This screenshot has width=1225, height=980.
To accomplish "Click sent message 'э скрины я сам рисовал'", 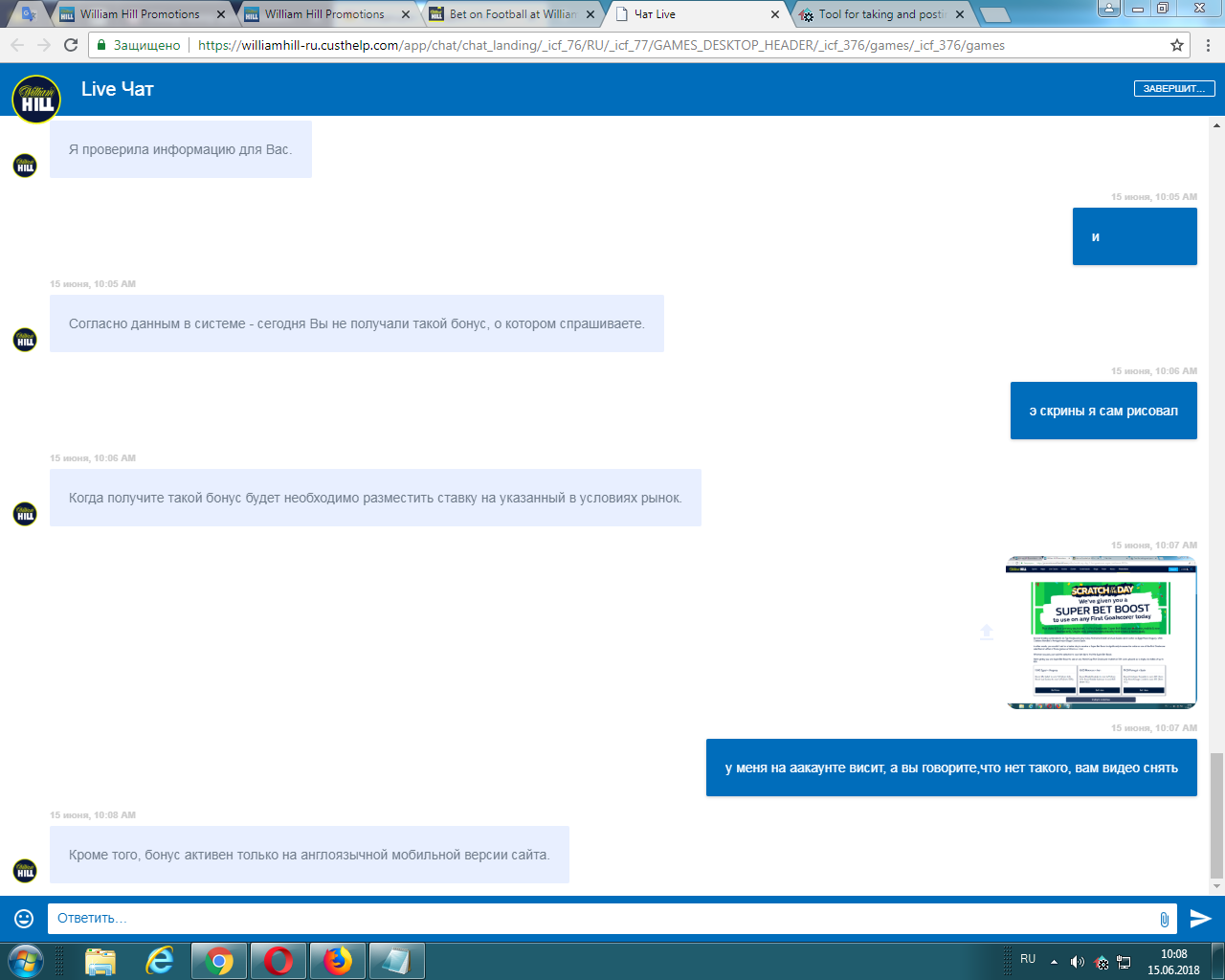I will [1103, 411].
